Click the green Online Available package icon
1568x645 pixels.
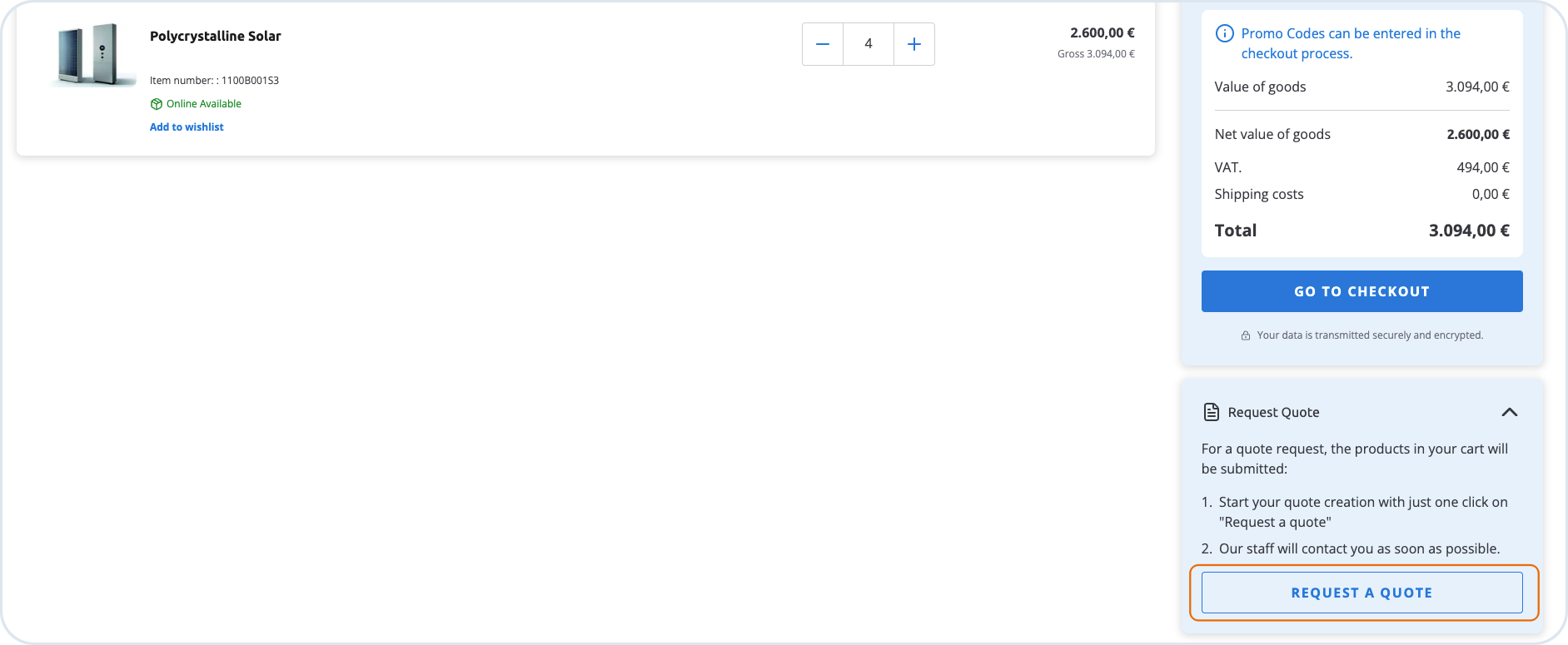click(156, 104)
